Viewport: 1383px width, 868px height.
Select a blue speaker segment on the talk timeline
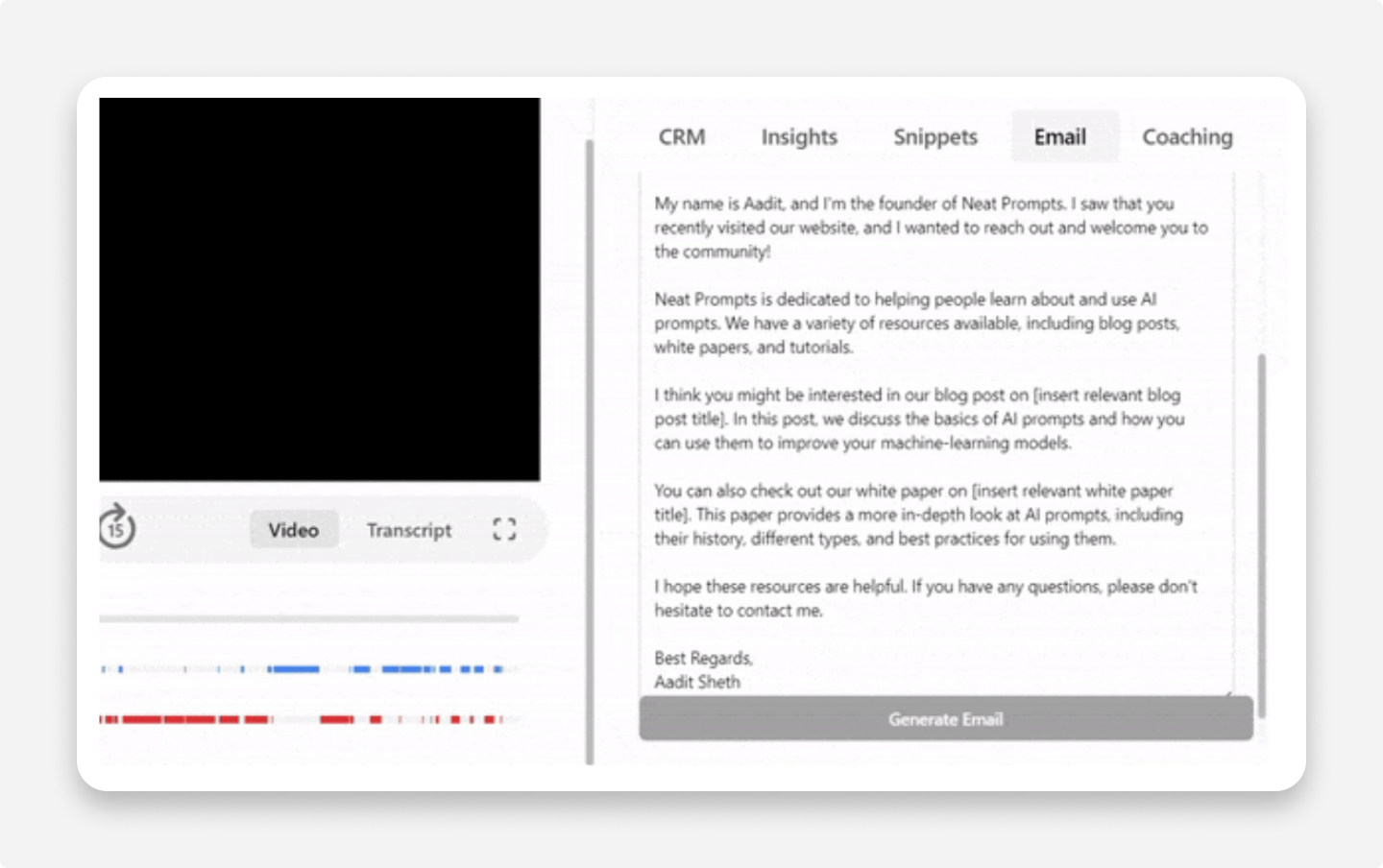pyautogui.click(x=298, y=669)
